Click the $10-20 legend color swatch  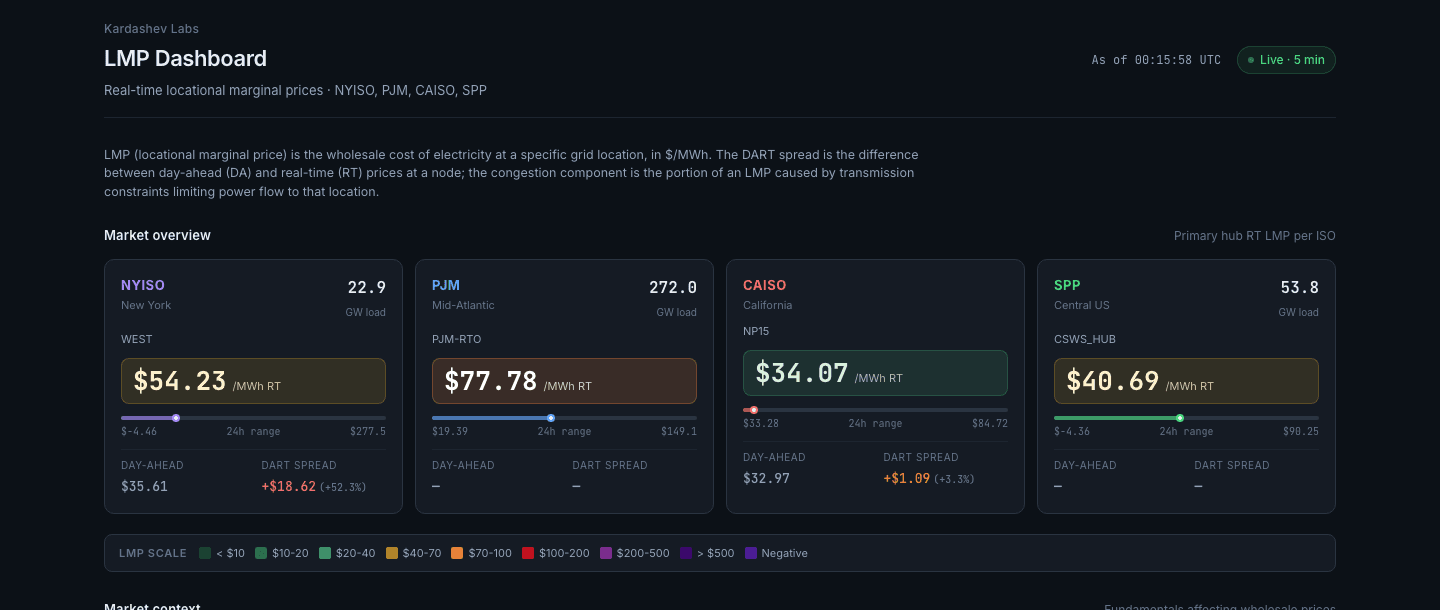(x=261, y=553)
